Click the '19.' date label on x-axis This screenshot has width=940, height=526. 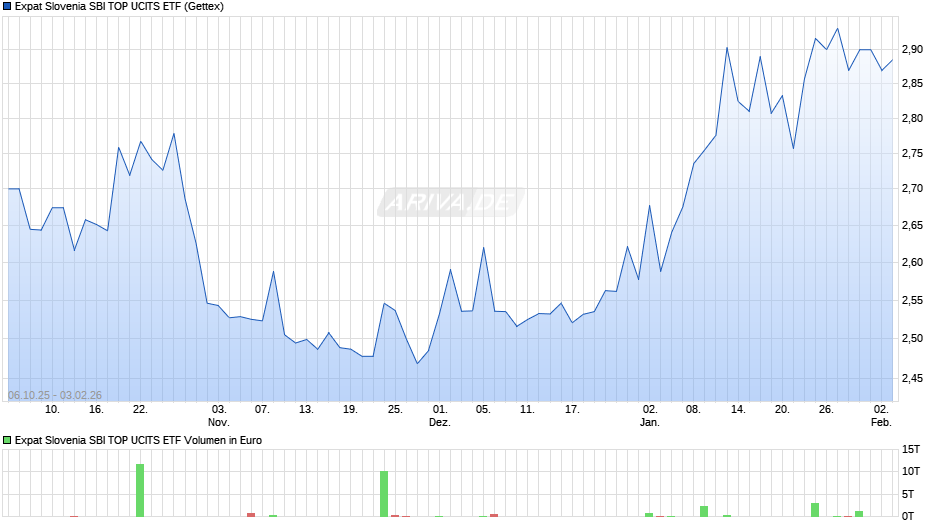[x=350, y=410]
